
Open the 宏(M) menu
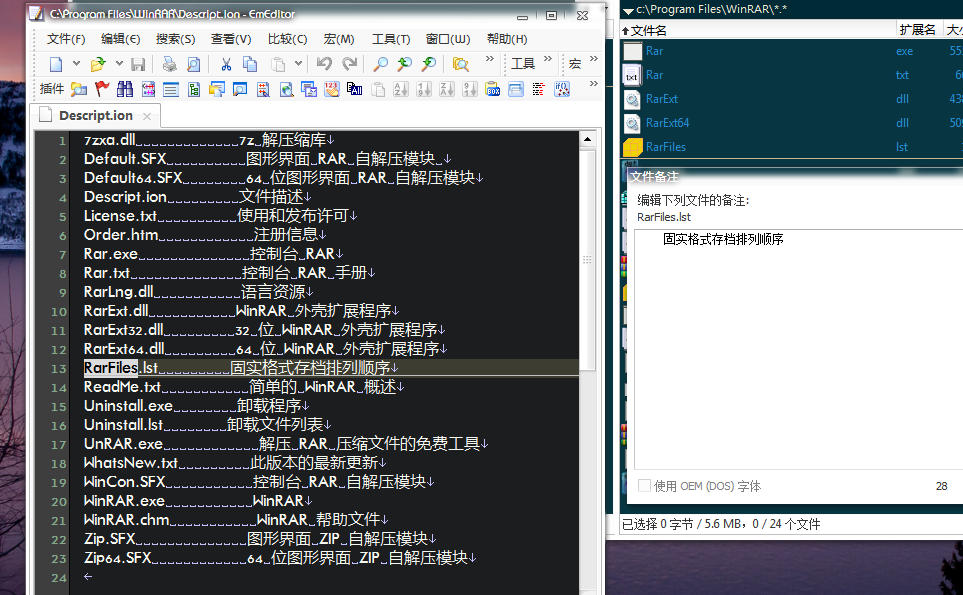click(339, 39)
